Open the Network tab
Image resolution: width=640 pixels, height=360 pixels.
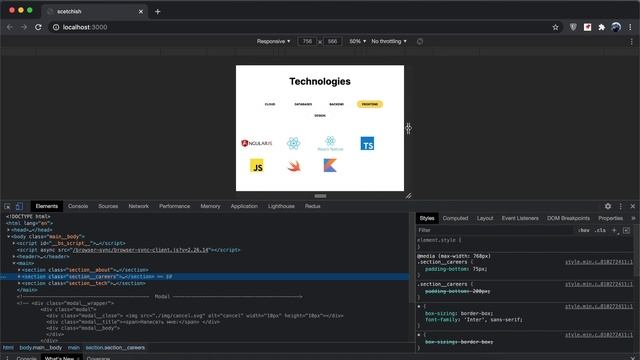click(139, 207)
